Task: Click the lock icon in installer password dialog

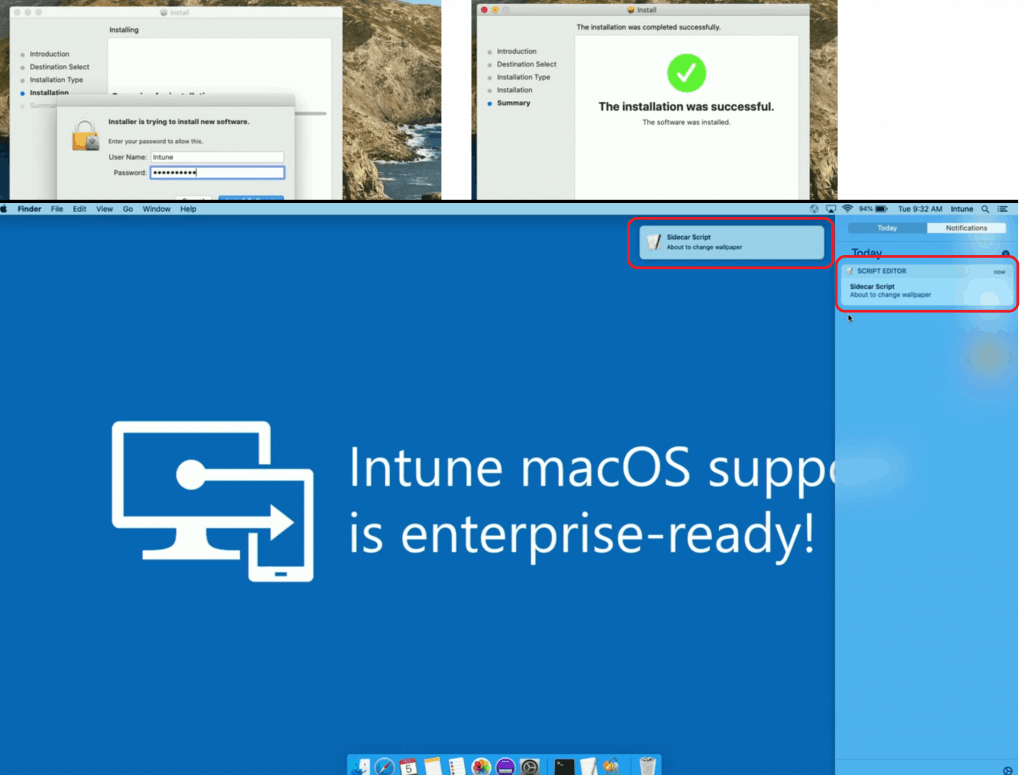Action: 85,135
